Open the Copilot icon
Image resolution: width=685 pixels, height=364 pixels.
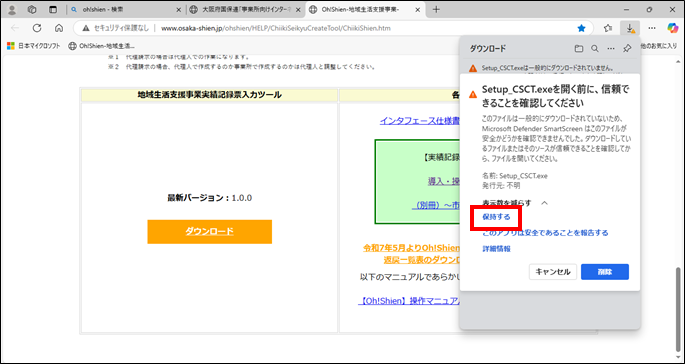[672, 28]
